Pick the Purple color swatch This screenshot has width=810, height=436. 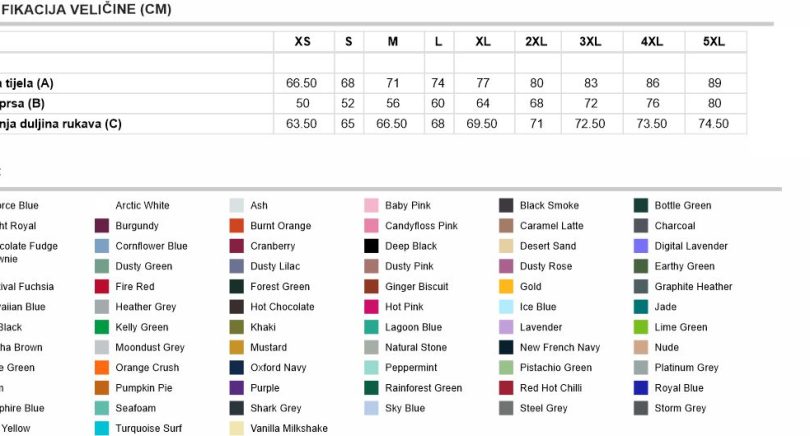[x=237, y=388]
